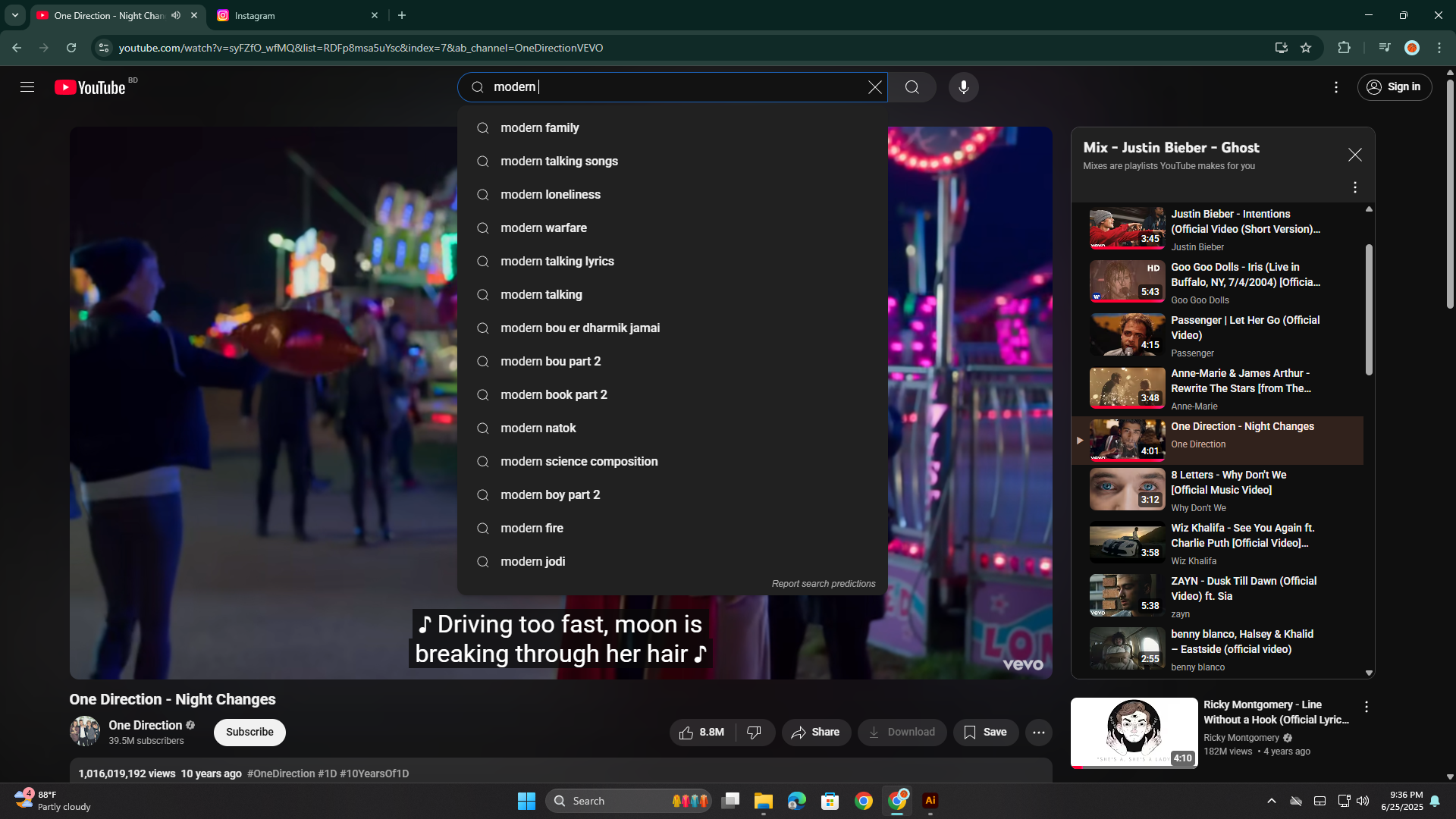
Task: Click Report search predictions link
Action: coord(823,584)
